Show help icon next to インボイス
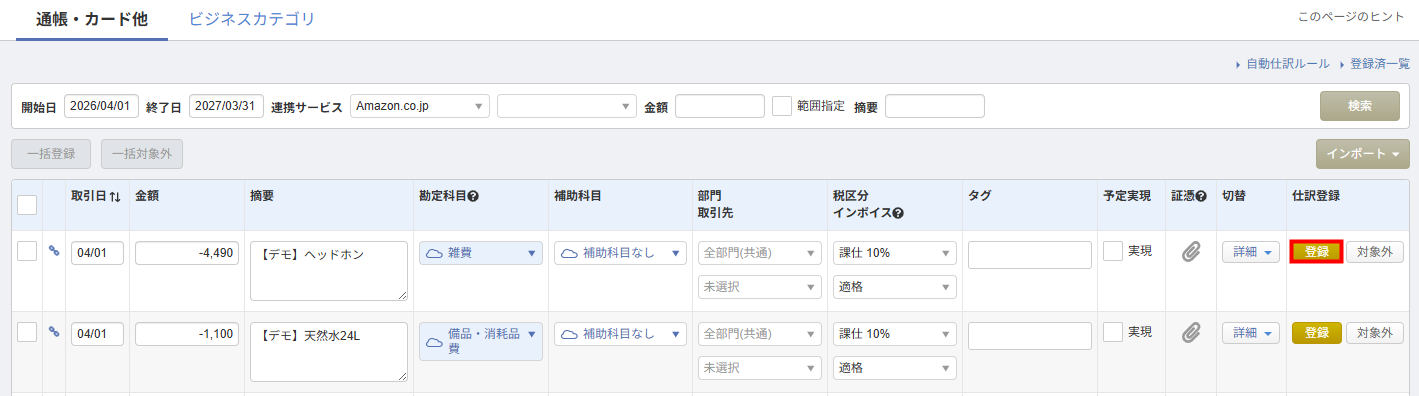This screenshot has width=1419, height=396. point(898,213)
